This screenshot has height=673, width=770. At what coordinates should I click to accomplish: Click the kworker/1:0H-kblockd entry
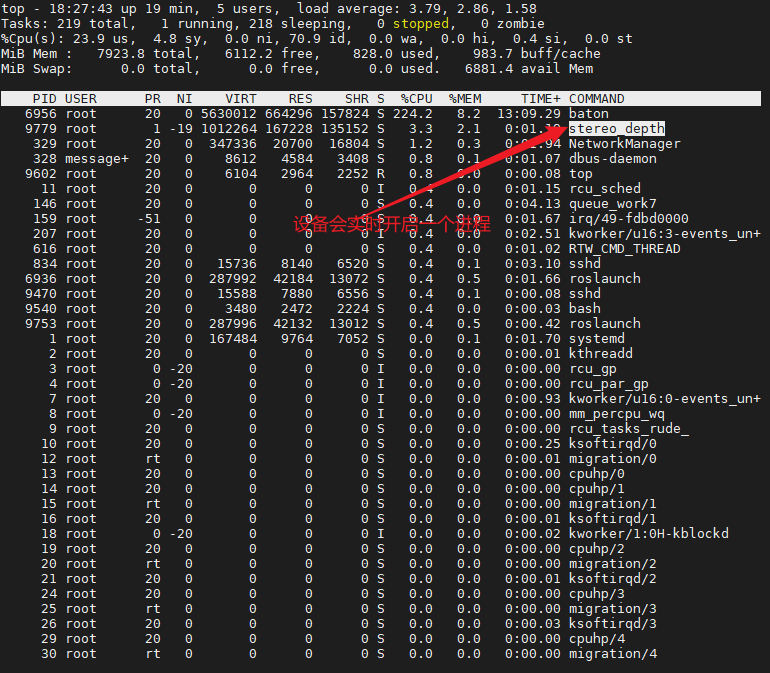649,533
